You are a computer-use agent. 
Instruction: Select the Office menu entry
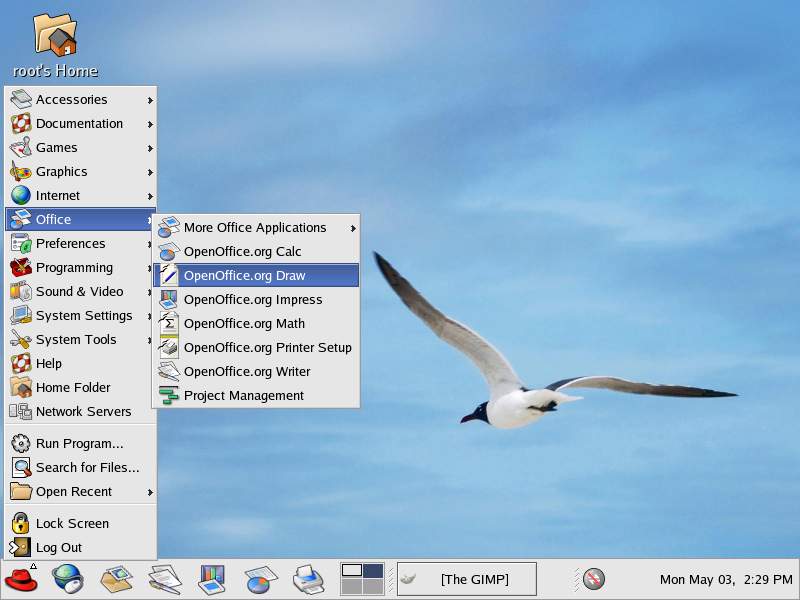[81, 219]
